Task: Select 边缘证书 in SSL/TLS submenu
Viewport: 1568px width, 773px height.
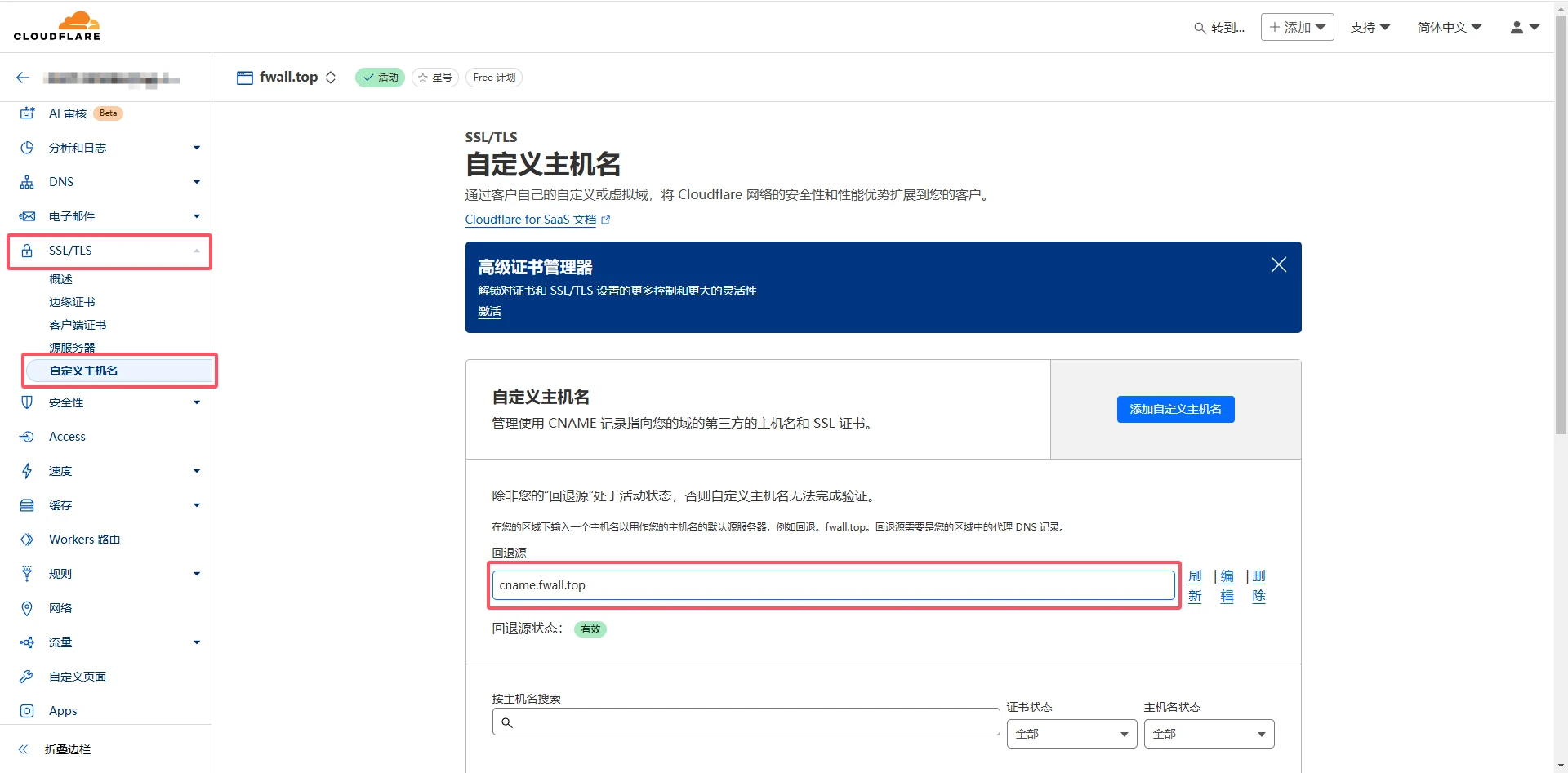Action: tap(72, 302)
